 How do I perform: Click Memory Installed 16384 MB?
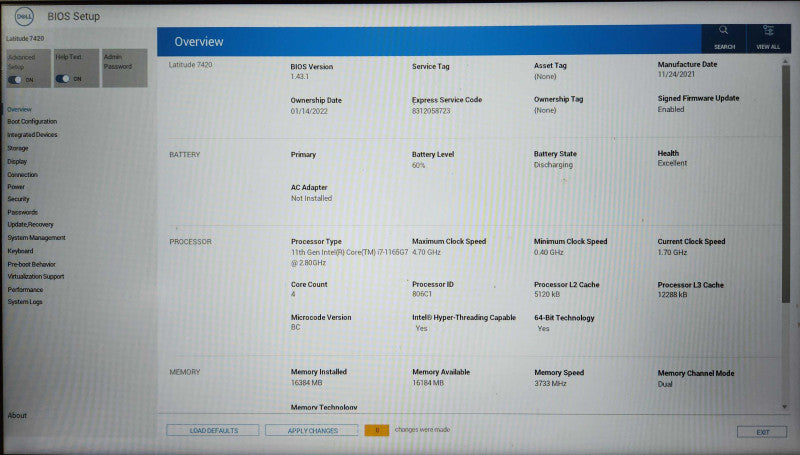pos(307,383)
